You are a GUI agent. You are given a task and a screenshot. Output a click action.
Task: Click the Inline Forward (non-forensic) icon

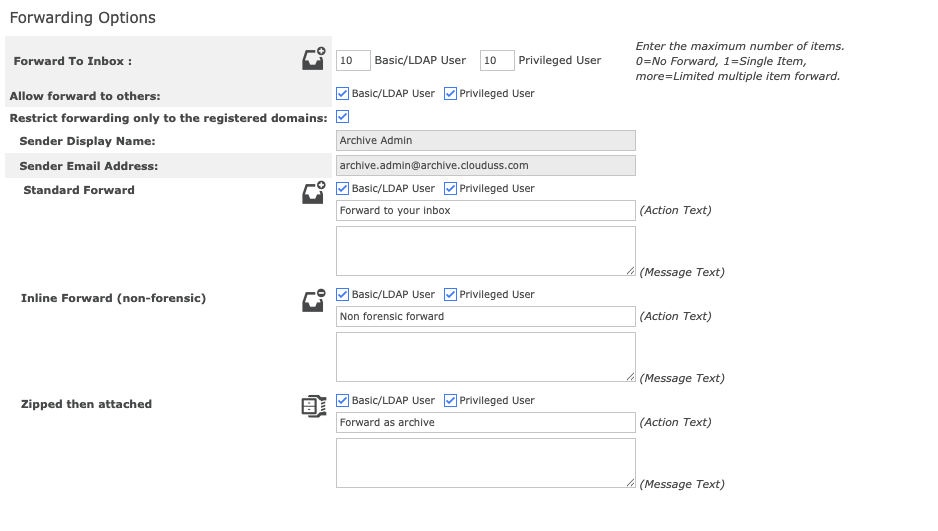[x=314, y=299]
